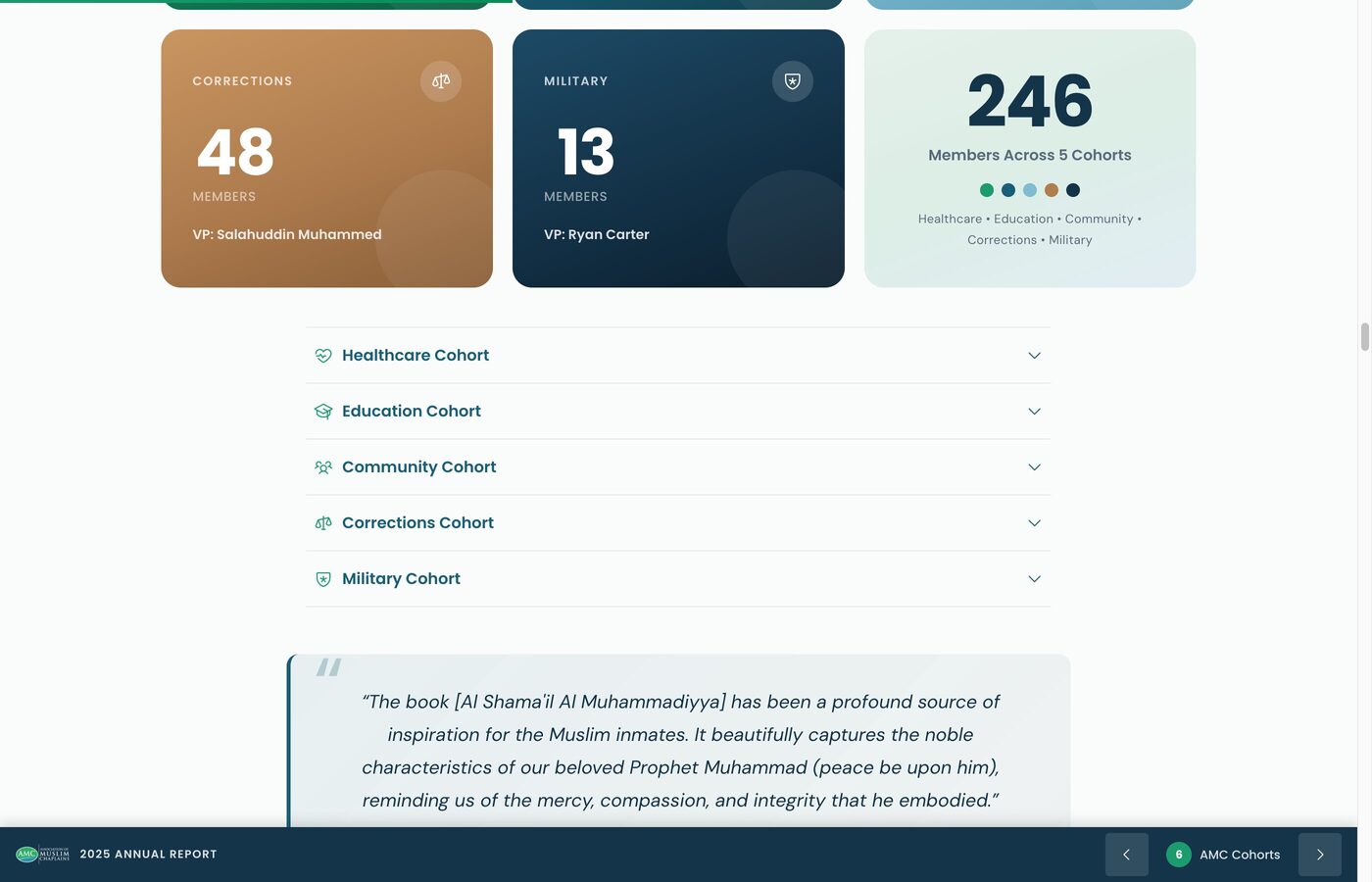The height and width of the screenshot is (882, 1372).
Task: Click the number 13 on Military card
Action: point(585,152)
